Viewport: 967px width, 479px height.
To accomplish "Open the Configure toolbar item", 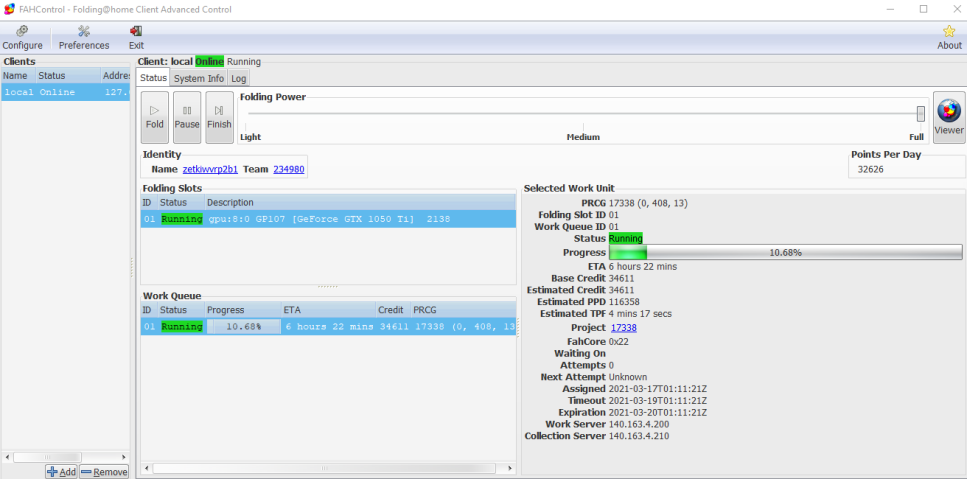I will (x=22, y=38).
